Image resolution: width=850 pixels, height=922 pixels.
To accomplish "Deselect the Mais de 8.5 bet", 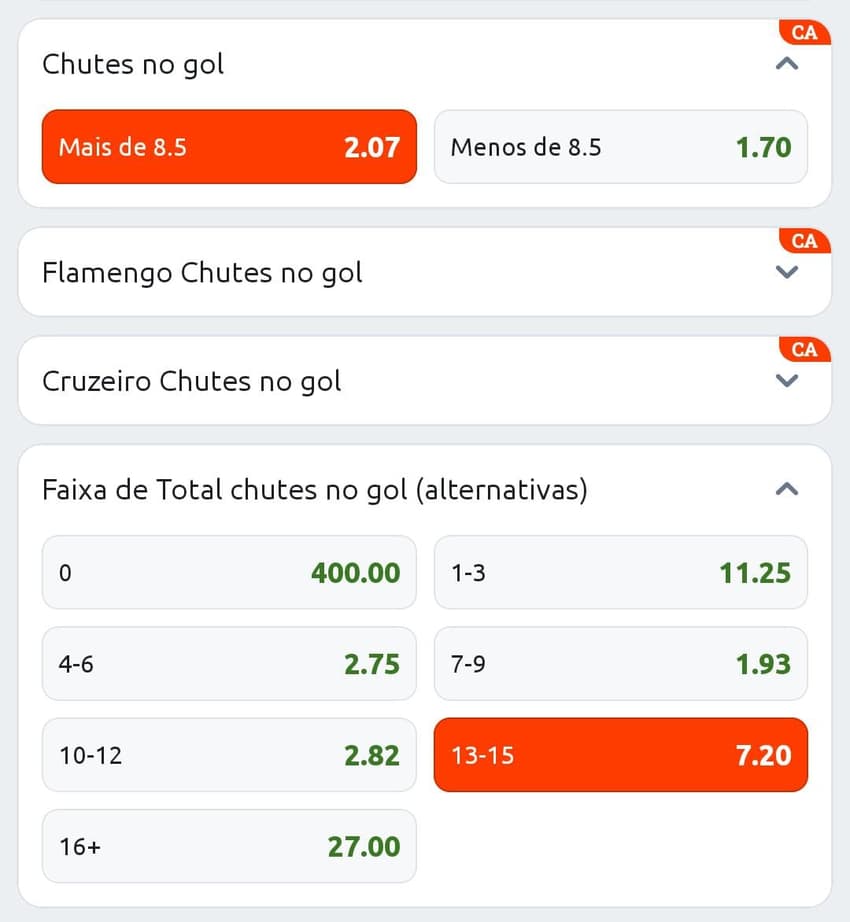I will pos(229,147).
